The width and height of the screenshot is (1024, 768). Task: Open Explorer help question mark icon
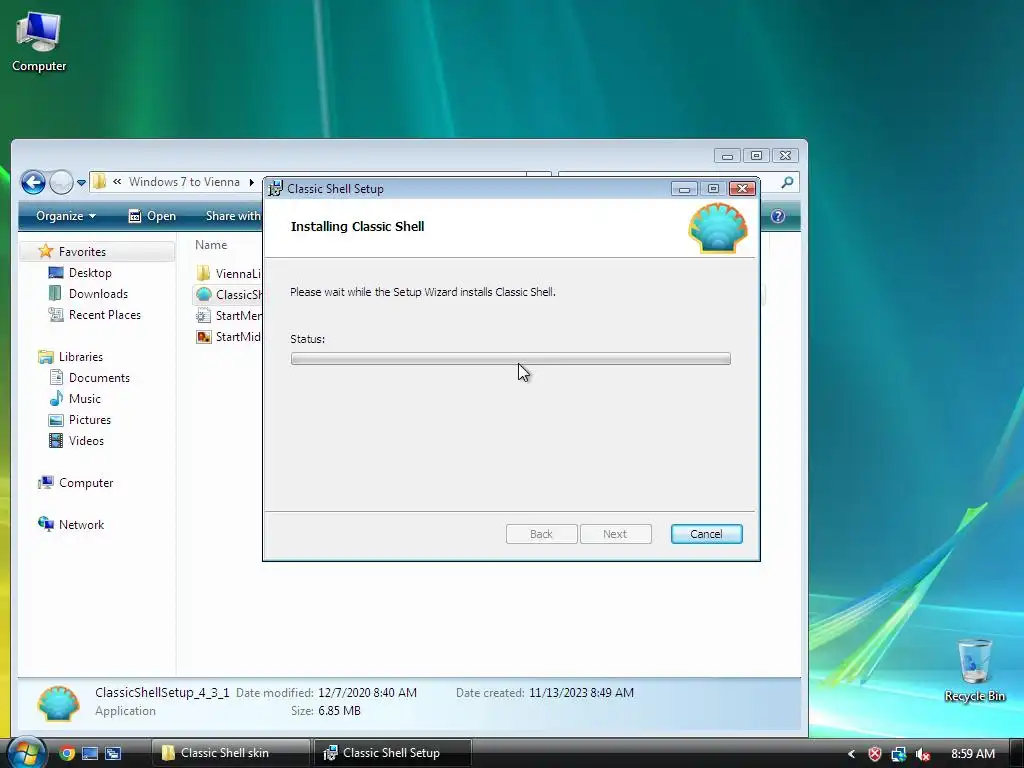[778, 216]
